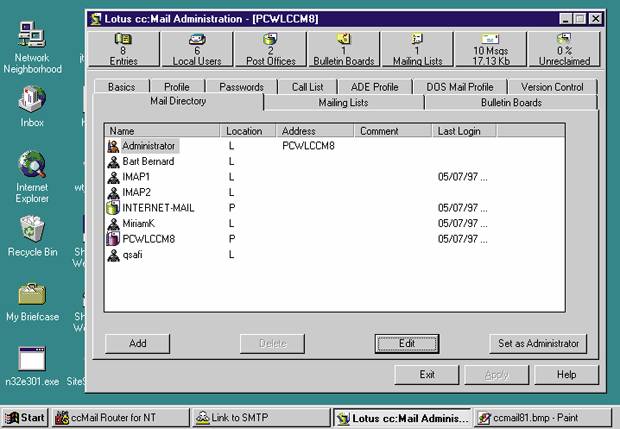Image resolution: width=620 pixels, height=429 pixels.
Task: Open the DOS Mail Profile tab
Action: (460, 87)
